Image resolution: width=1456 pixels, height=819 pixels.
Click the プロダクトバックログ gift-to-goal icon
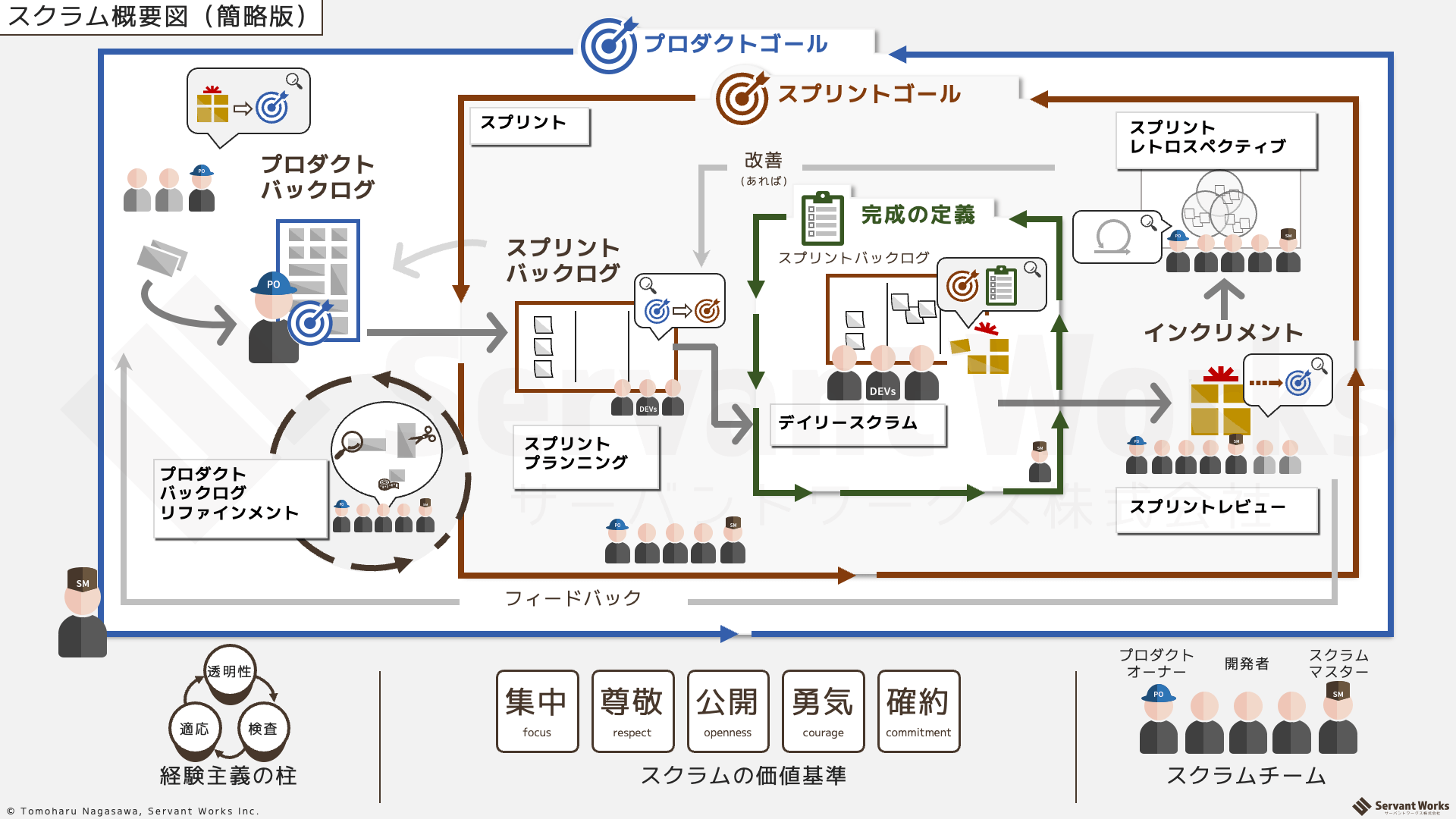248,109
